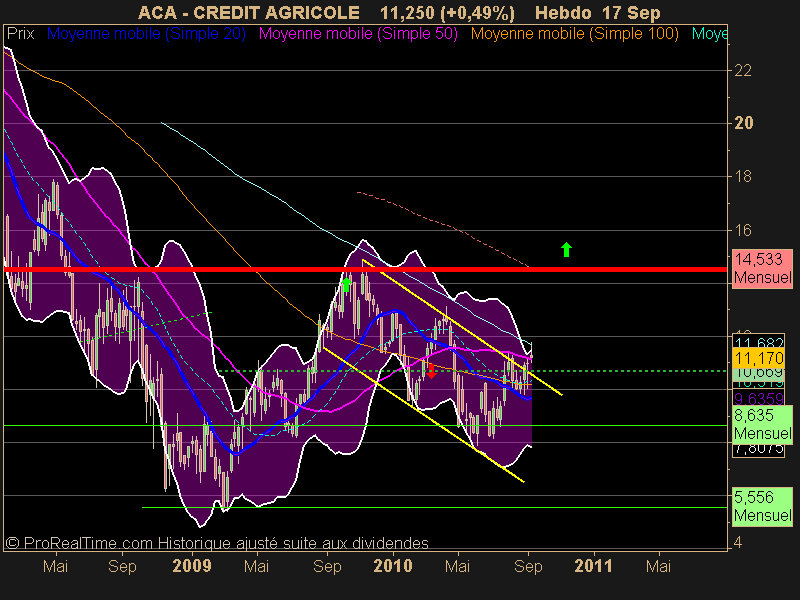Image resolution: width=800 pixels, height=600 pixels.
Task: Click the 14,533 Mensuel price label
Action: pyautogui.click(x=763, y=268)
